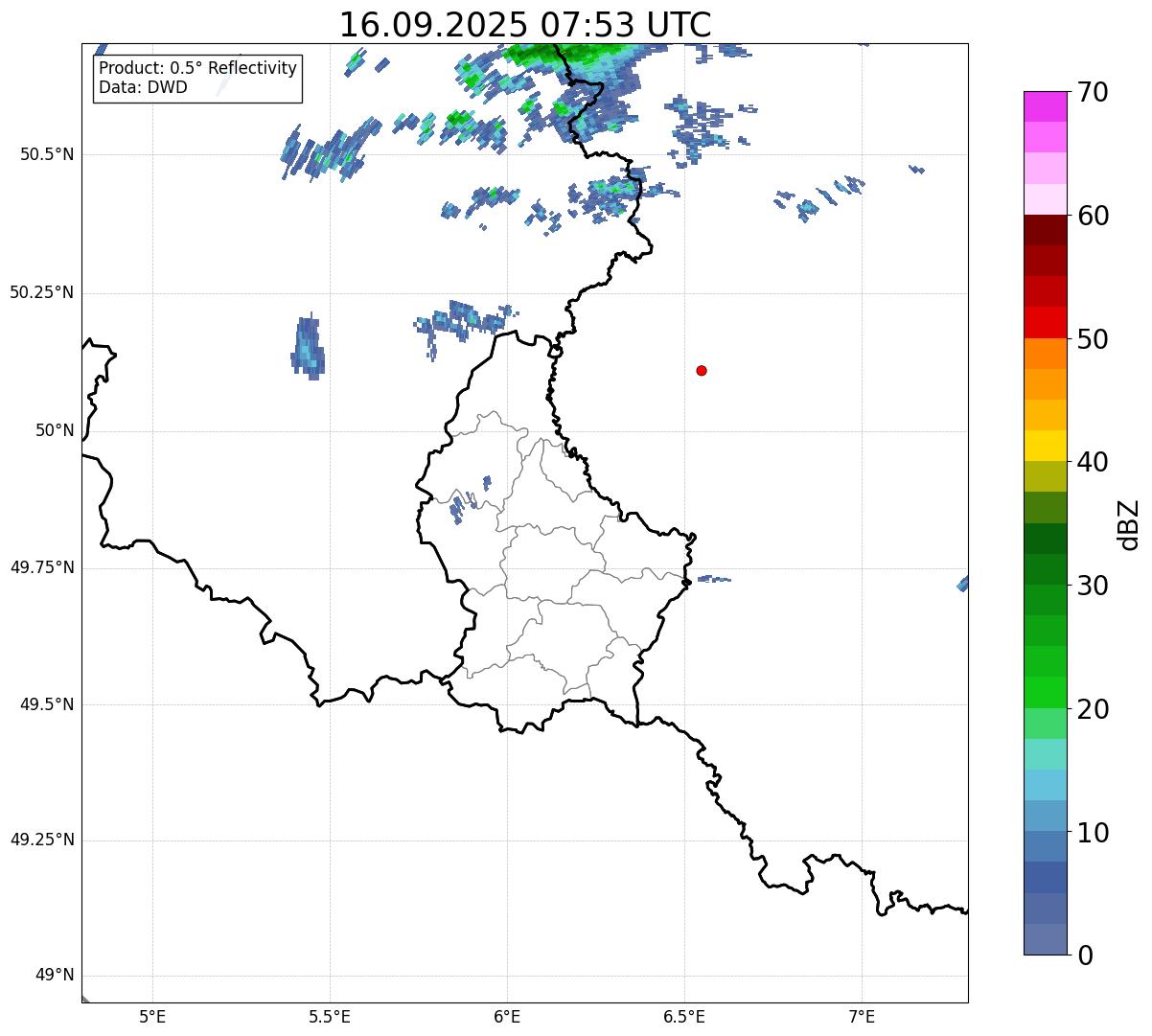Click the 50.25°N latitude label

pos(42,292)
